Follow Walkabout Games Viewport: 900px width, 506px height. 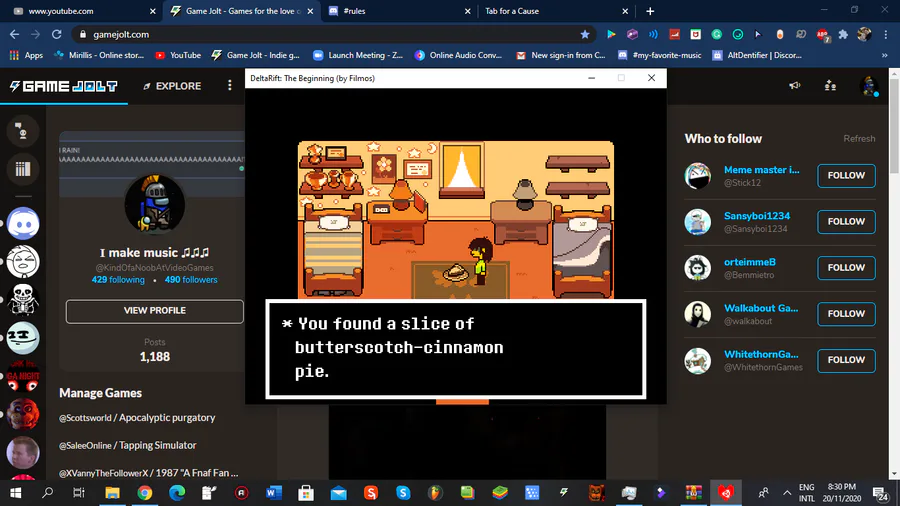click(x=846, y=314)
